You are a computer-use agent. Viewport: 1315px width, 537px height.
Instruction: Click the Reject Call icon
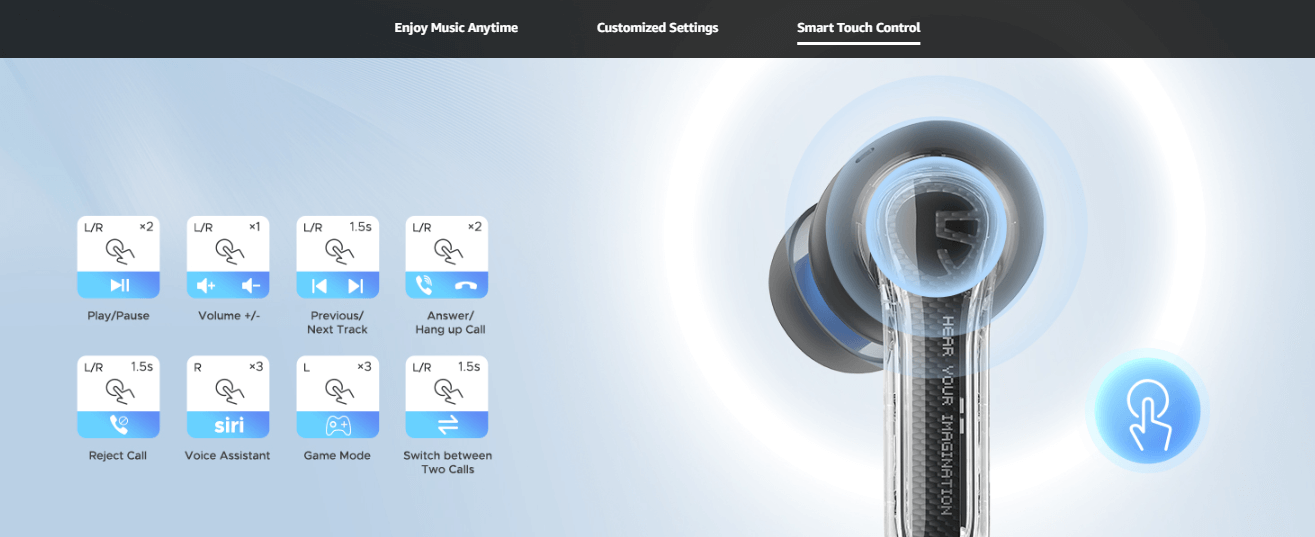coord(118,397)
